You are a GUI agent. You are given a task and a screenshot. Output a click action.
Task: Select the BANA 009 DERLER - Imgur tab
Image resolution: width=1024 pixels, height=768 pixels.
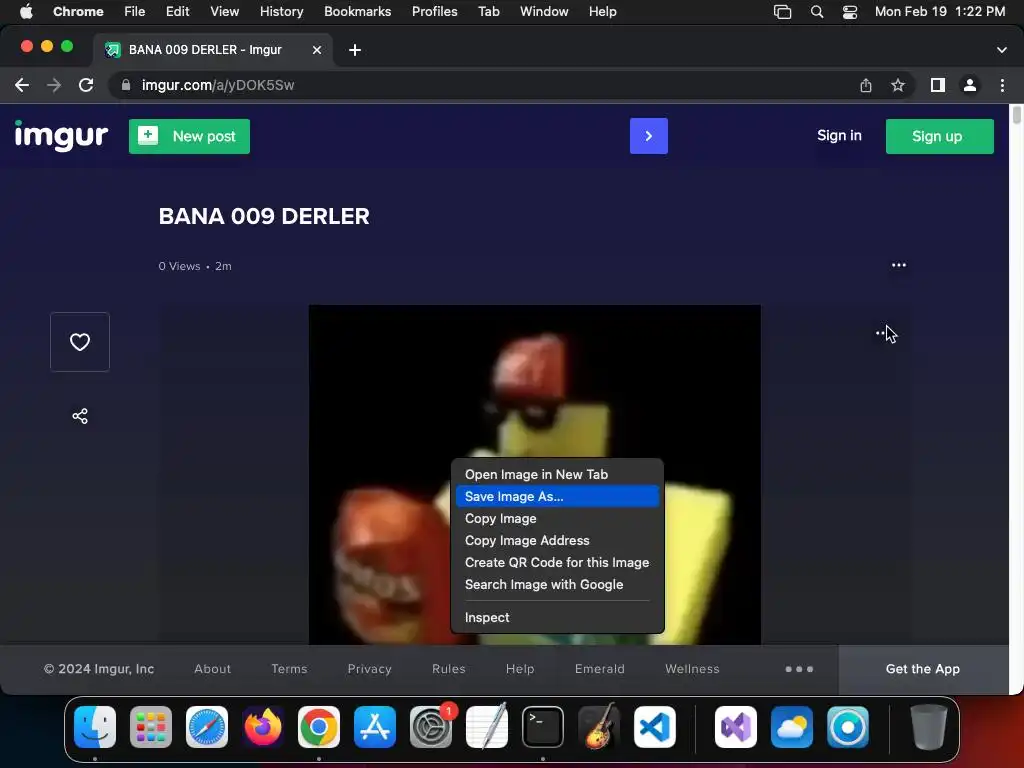(214, 50)
